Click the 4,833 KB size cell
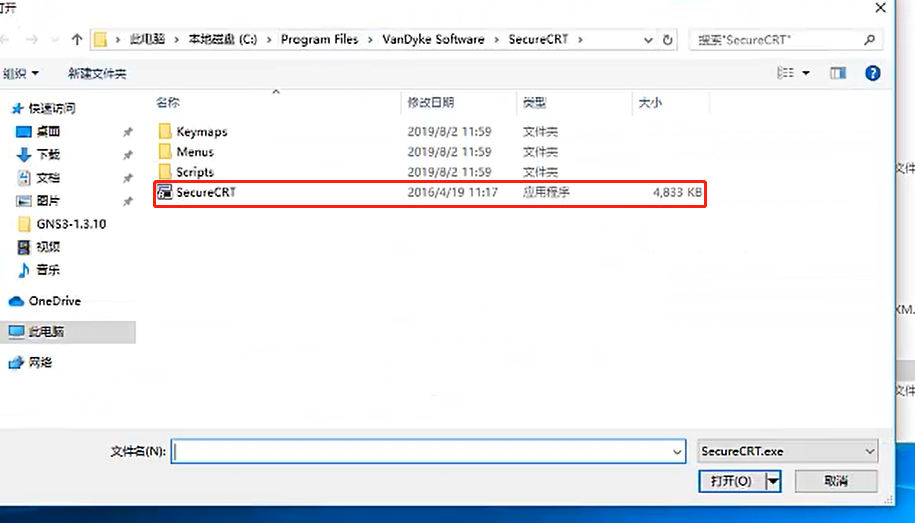Viewport: 915px width, 523px height. [677, 192]
